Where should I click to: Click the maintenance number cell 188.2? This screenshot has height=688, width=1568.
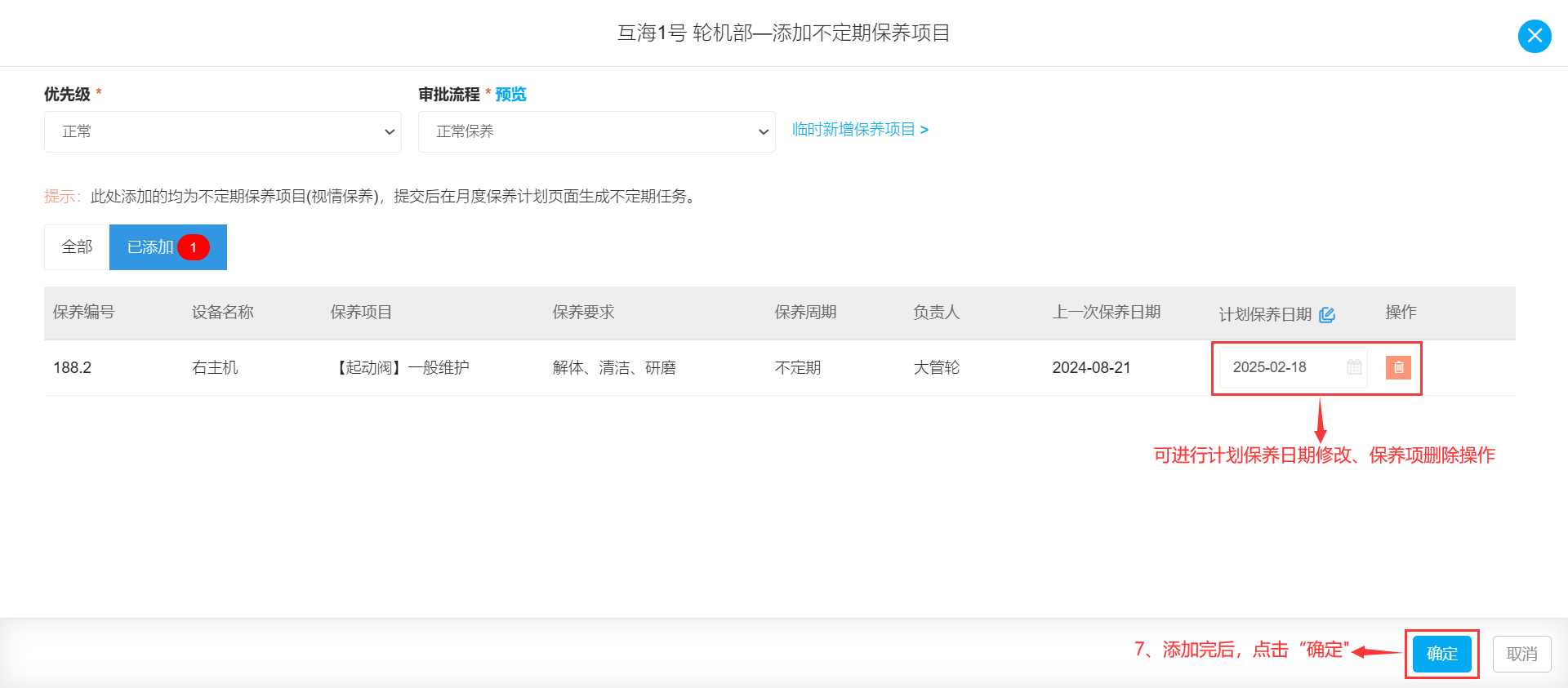(73, 368)
